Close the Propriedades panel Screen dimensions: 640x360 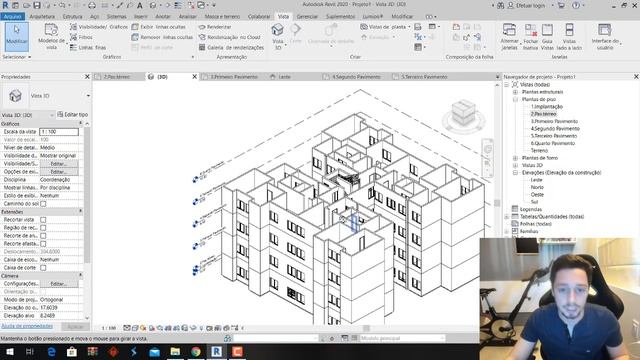point(87,77)
